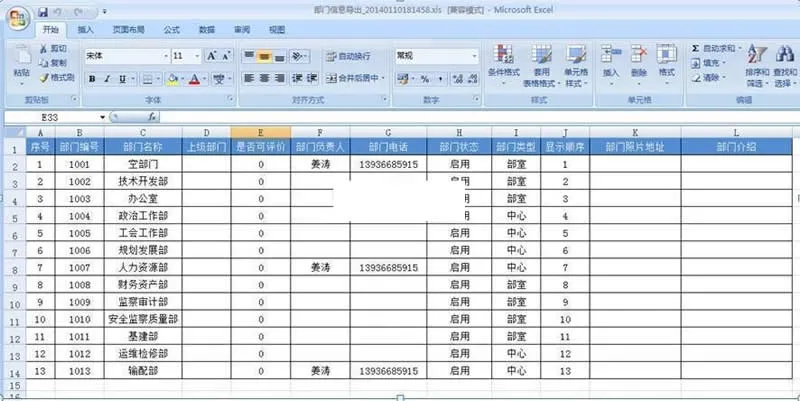This screenshot has width=800, height=401.
Task: Switch to the 审阅 tab
Action: [242, 30]
